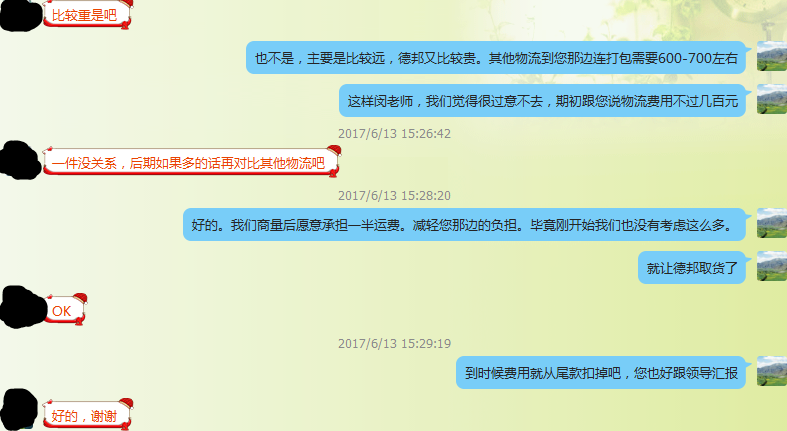
Task: Click avatar beside 承担一半运费 message
Action: point(772,223)
